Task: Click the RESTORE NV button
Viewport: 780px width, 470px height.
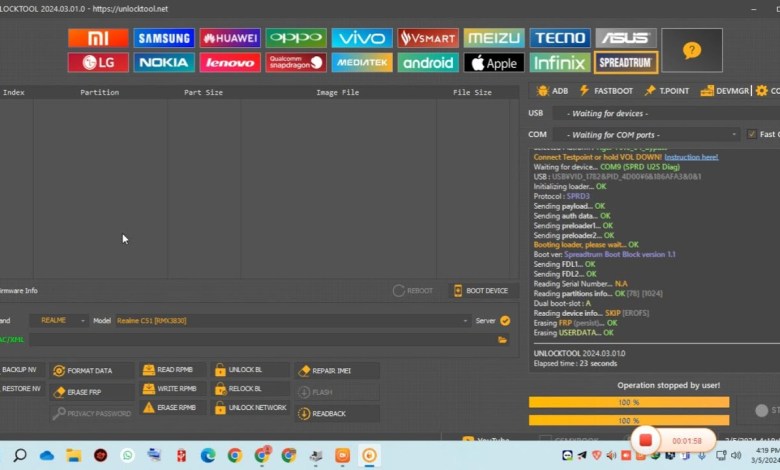Action: tap(21, 388)
